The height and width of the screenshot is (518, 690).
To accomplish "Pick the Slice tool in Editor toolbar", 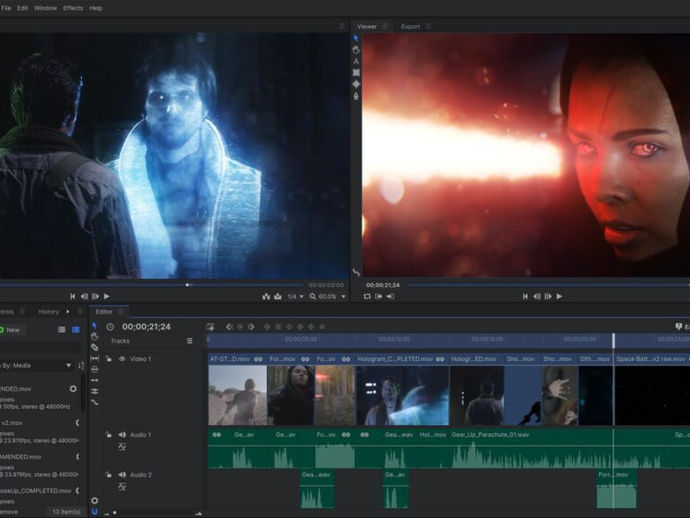I will click(94, 348).
